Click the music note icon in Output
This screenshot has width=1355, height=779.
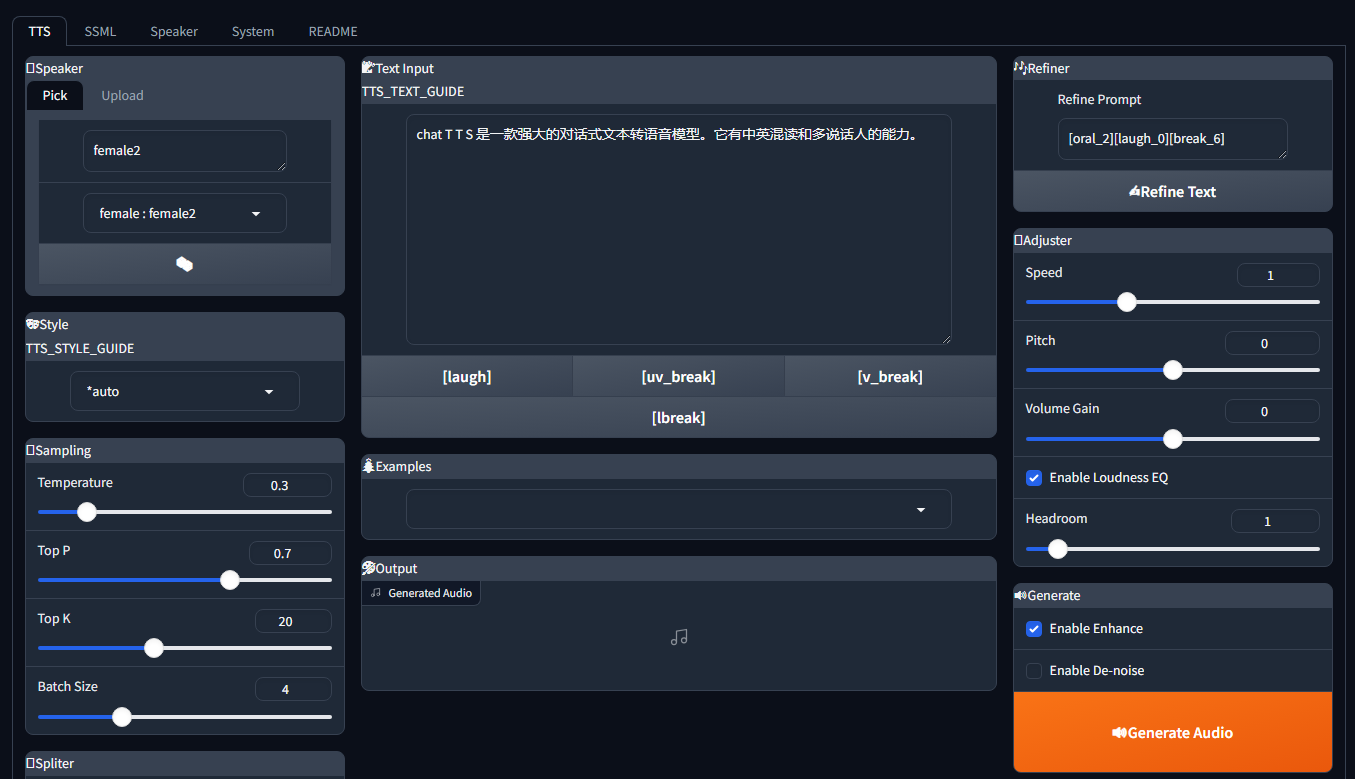point(679,637)
